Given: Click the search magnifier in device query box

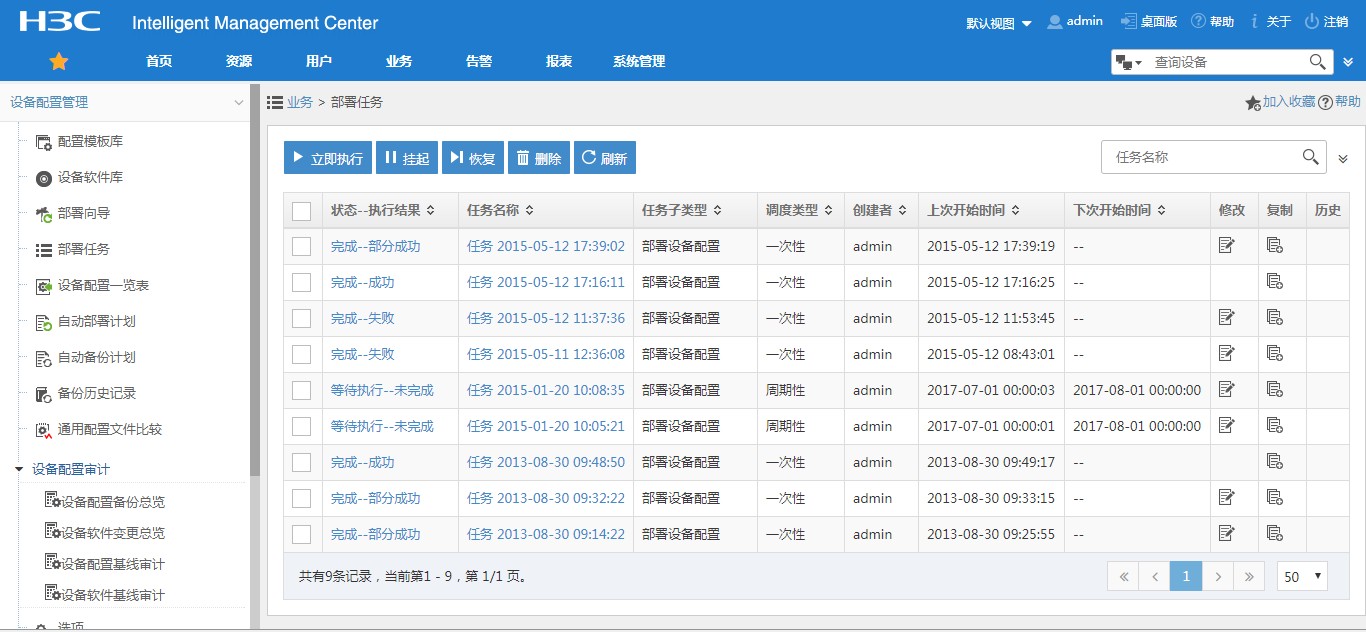Looking at the screenshot, I should pyautogui.click(x=1318, y=62).
